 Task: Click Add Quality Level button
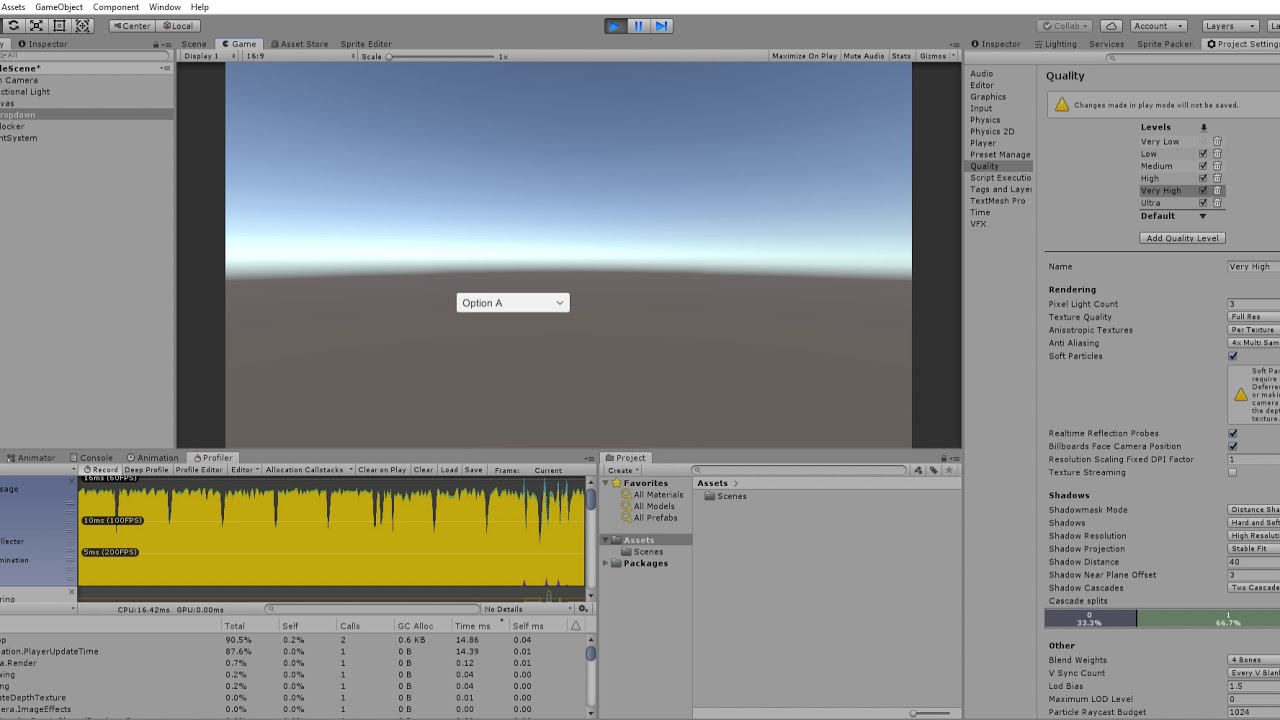(x=1182, y=238)
